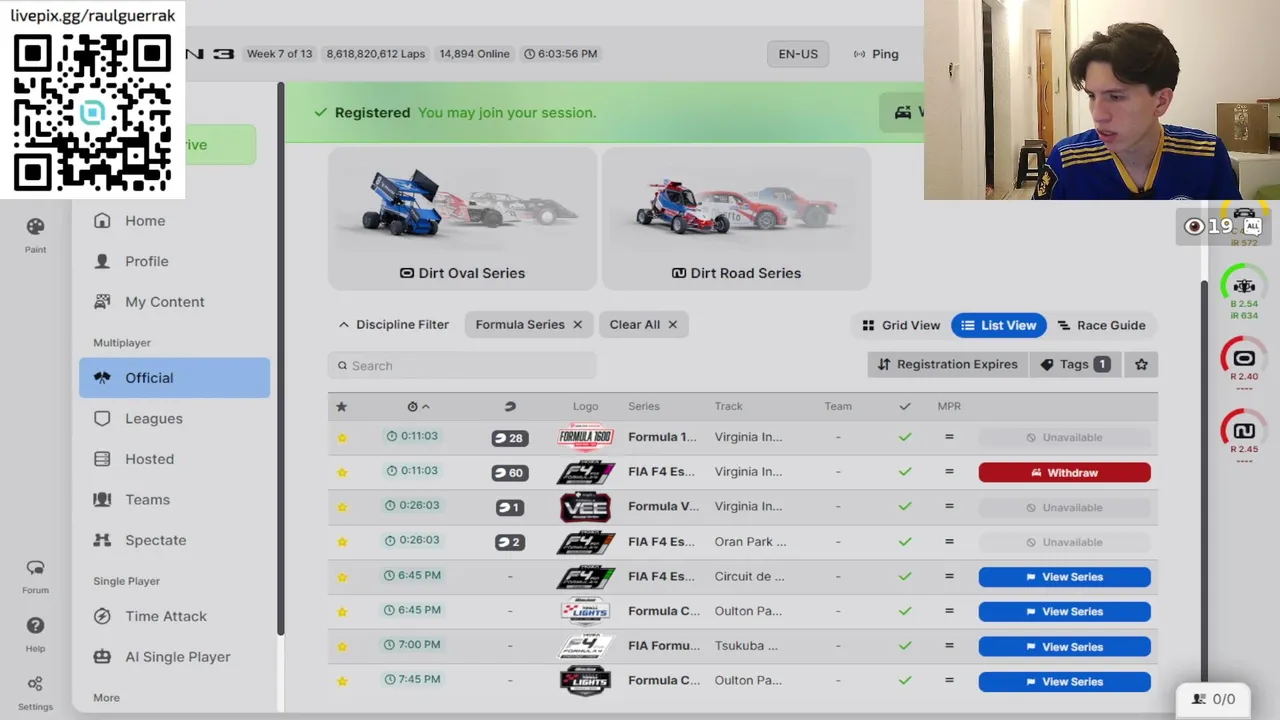Click the registered drivers column header icon
This screenshot has width=1280, height=720.
tap(510, 407)
